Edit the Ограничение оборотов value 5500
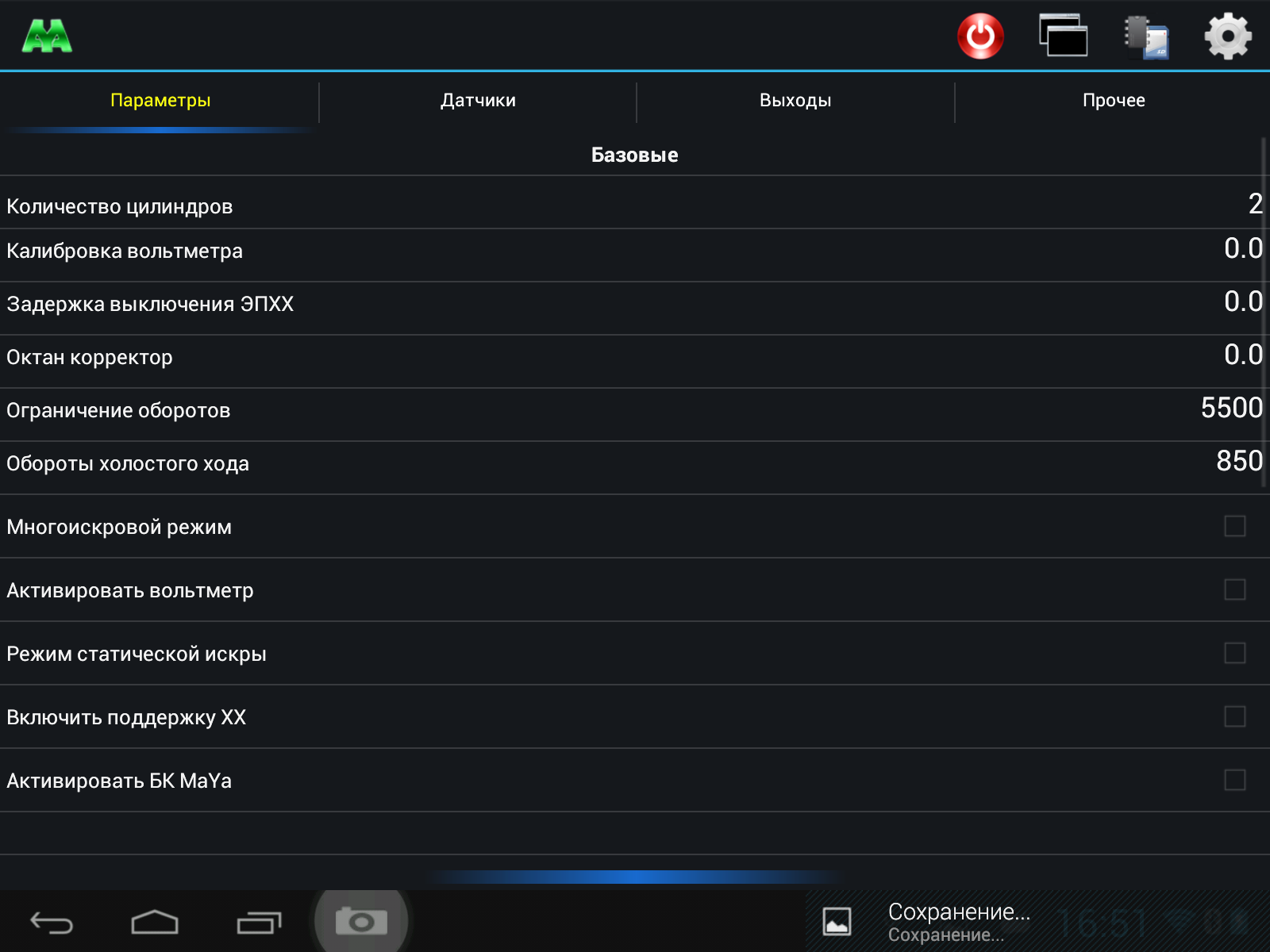The width and height of the screenshot is (1270, 952). coord(1231,408)
